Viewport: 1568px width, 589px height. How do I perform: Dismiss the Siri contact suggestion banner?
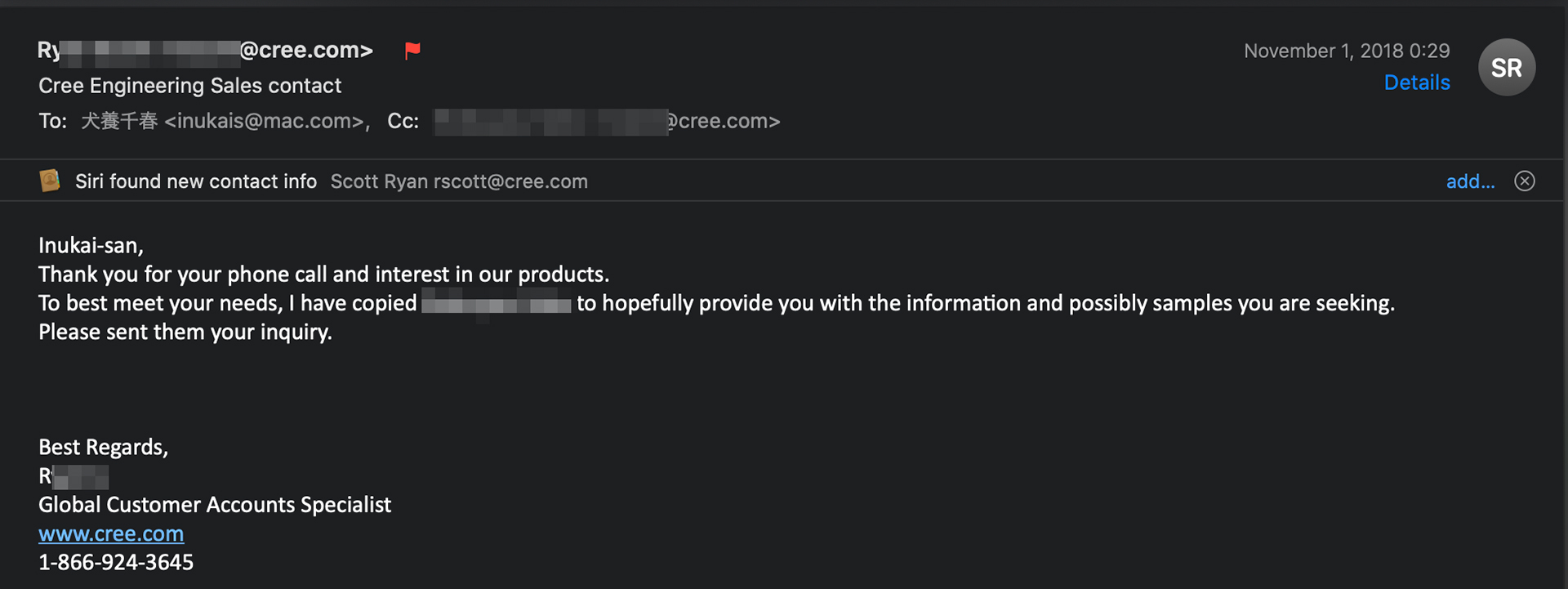[1525, 181]
